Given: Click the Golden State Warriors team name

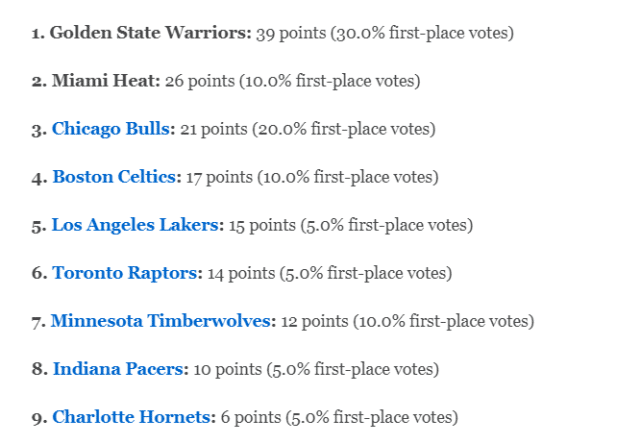Looking at the screenshot, I should coord(150,33).
